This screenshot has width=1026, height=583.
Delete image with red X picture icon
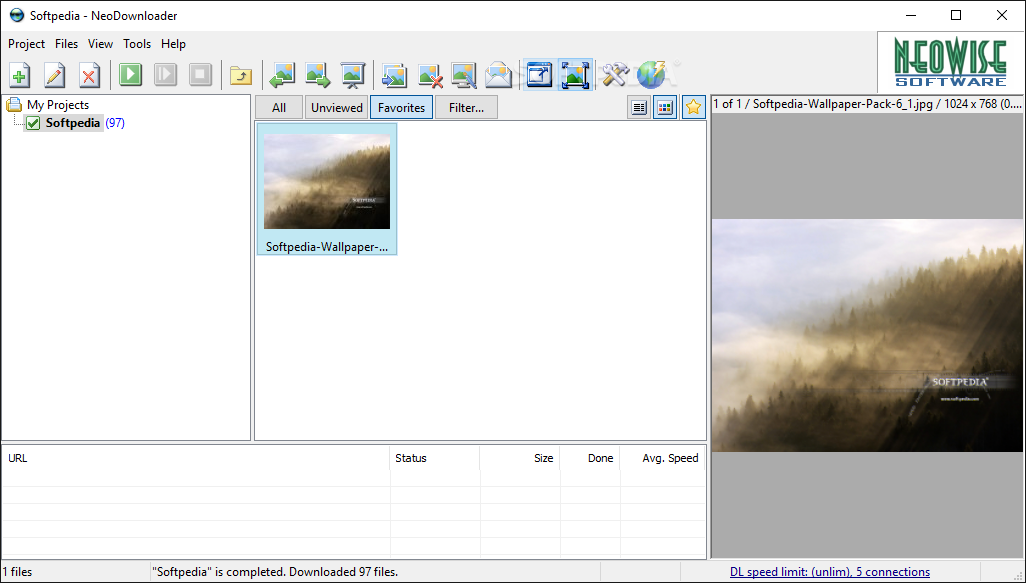[430, 75]
